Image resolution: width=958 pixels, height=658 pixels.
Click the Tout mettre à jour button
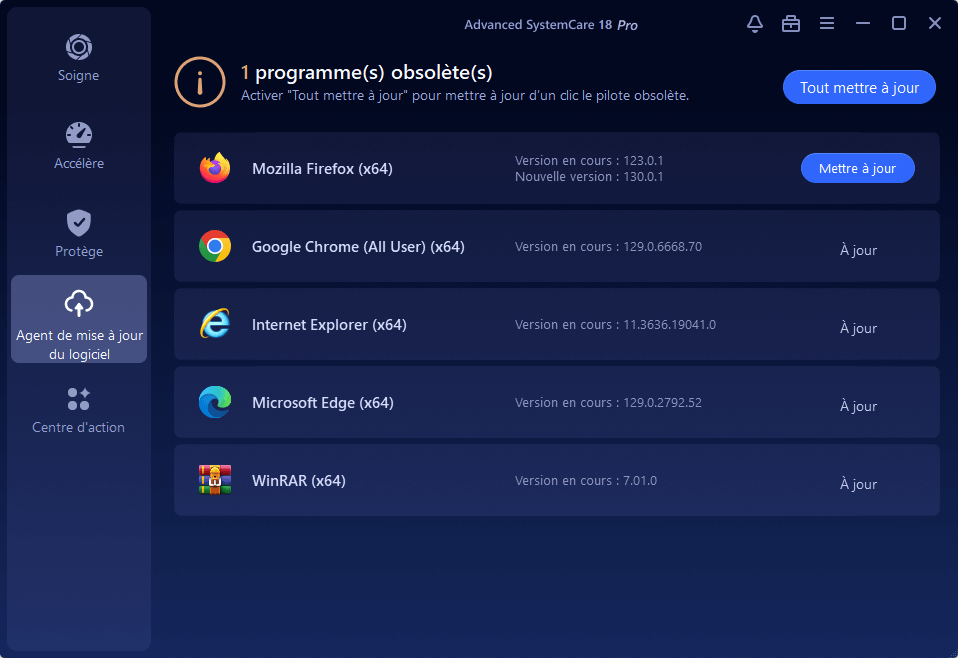tap(859, 87)
